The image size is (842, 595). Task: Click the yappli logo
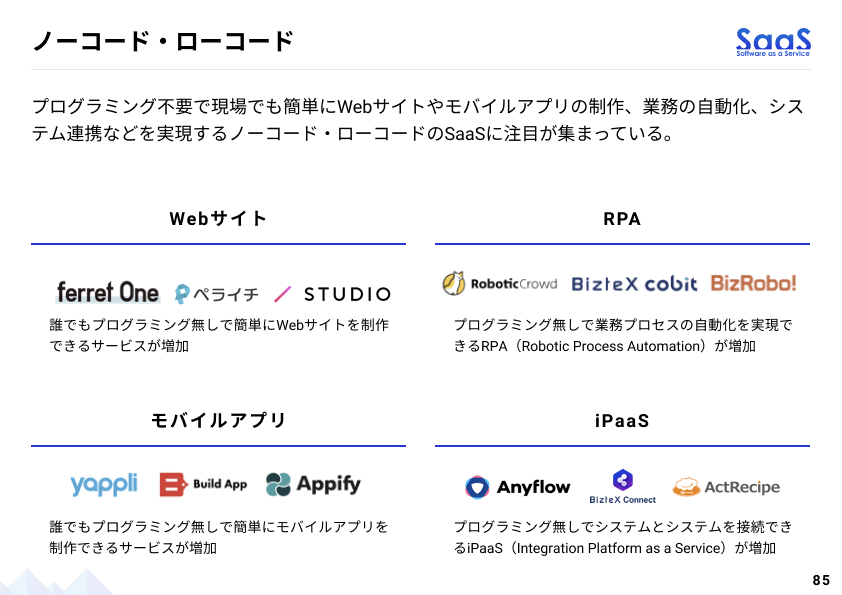(x=104, y=485)
